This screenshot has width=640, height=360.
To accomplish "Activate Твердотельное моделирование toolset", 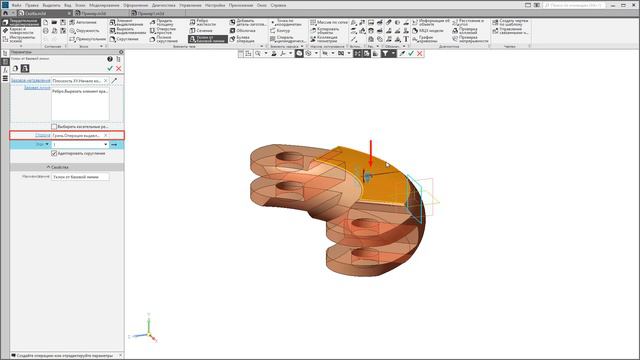I will [20, 22].
